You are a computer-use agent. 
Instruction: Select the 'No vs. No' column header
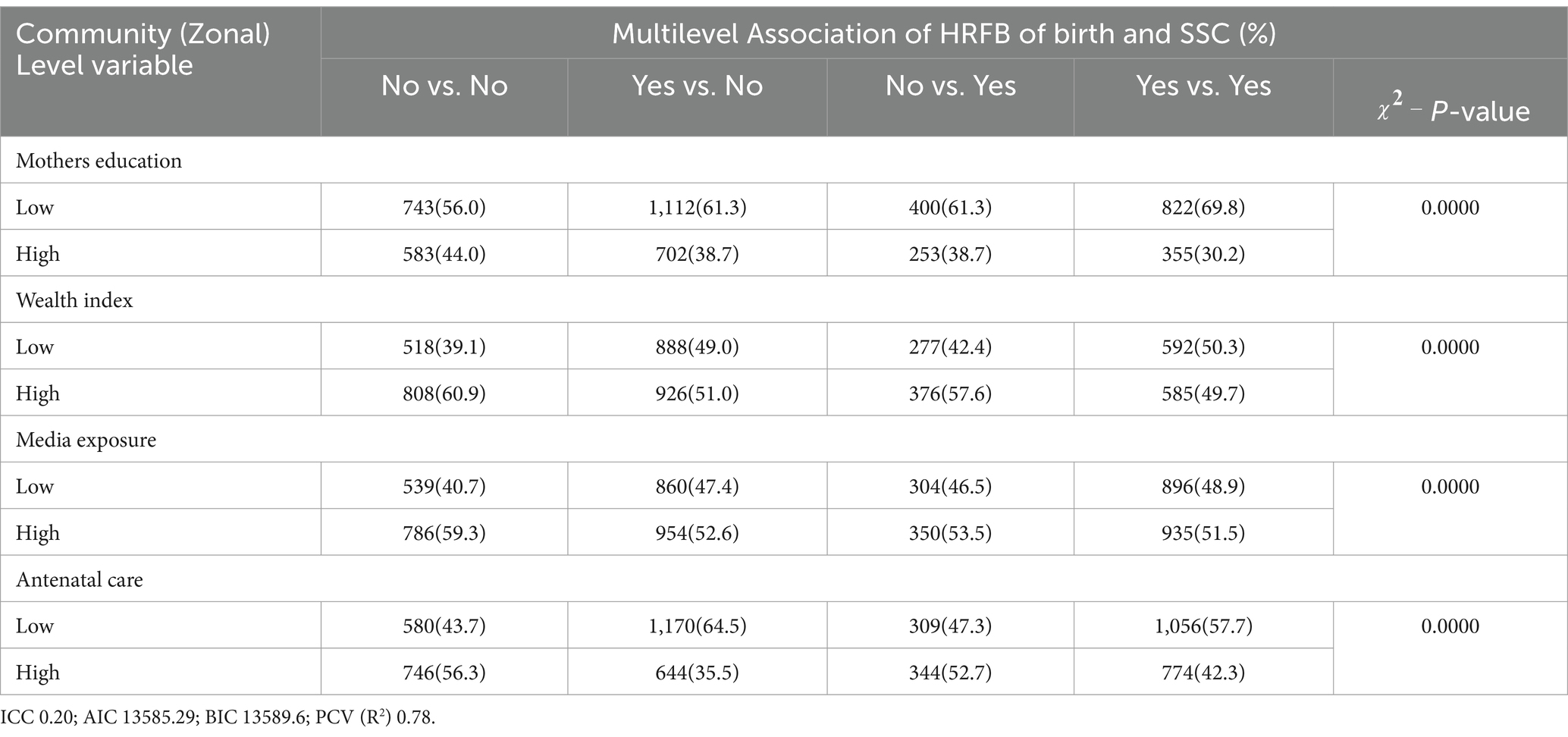(x=444, y=86)
